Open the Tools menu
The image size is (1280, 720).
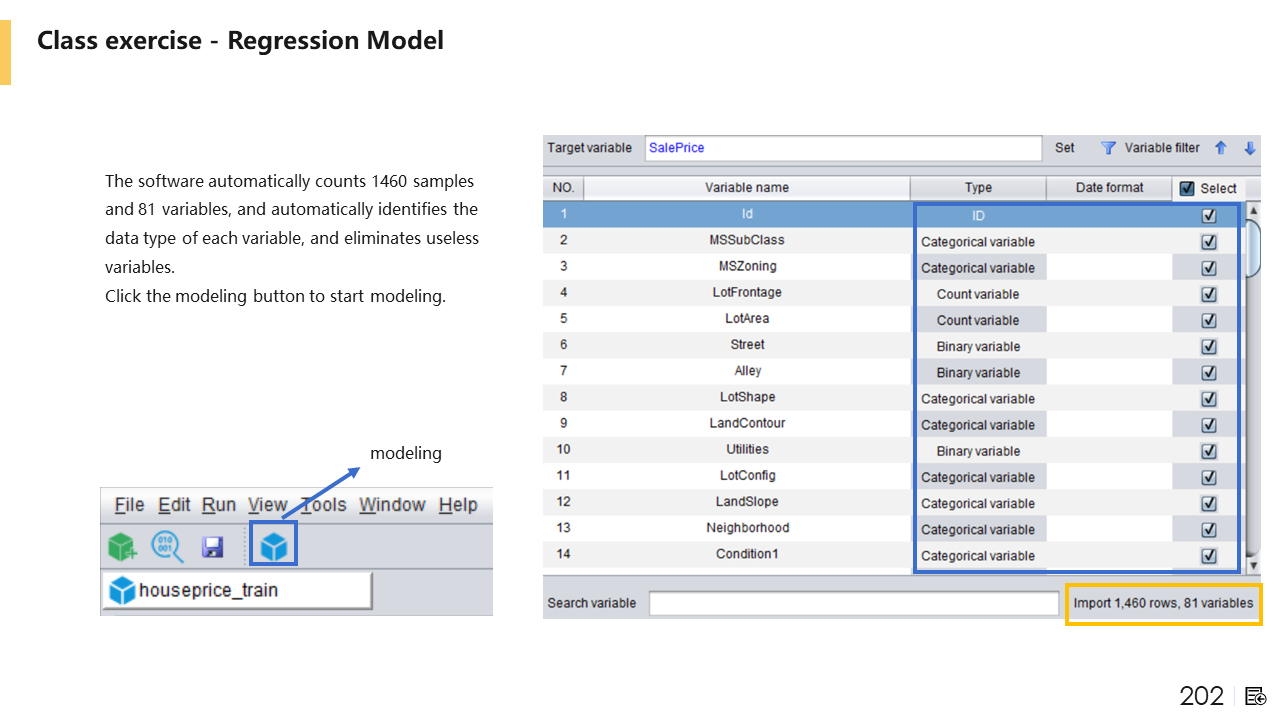324,505
